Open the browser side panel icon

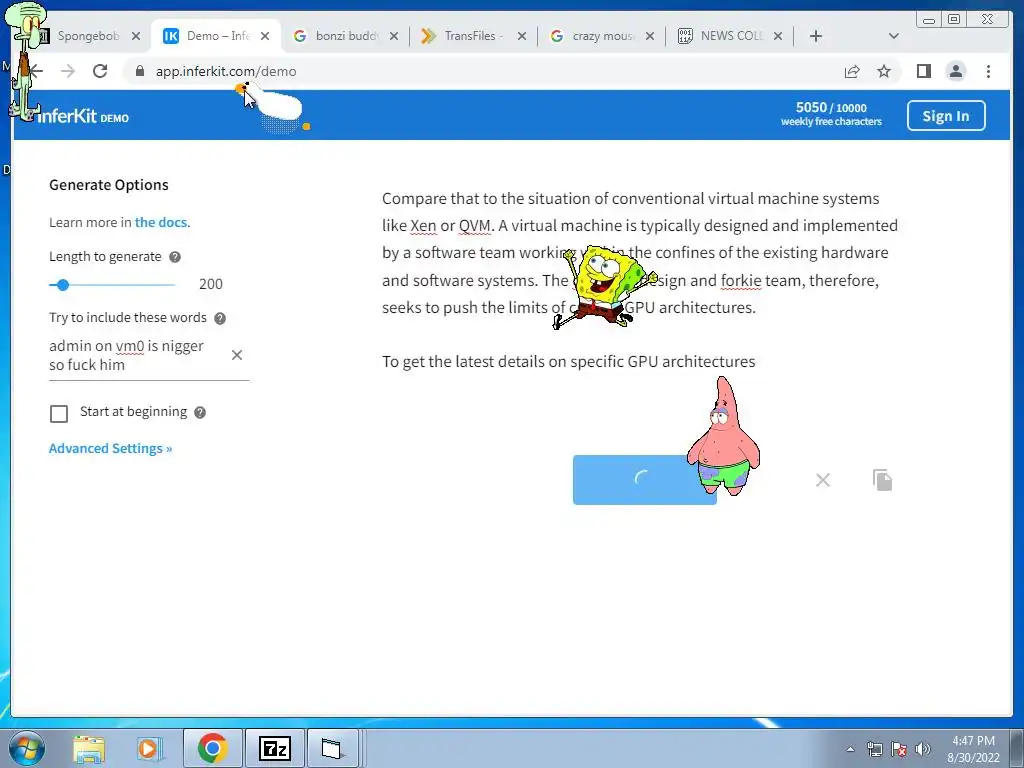click(923, 71)
